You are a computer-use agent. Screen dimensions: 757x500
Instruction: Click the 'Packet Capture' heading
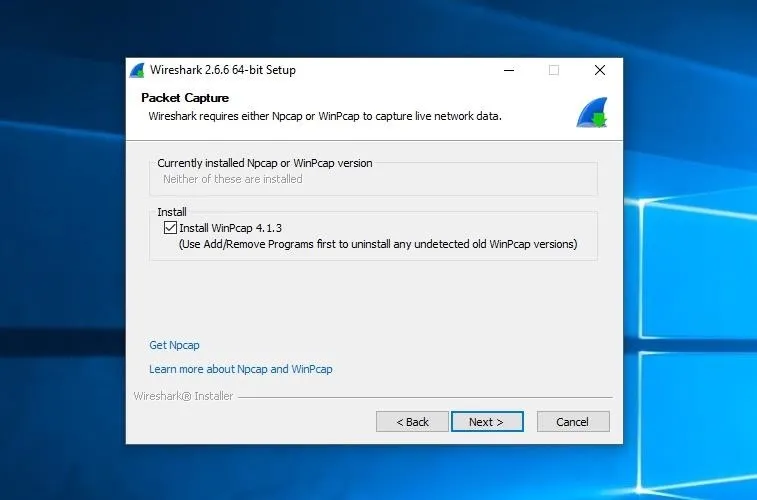(185, 98)
